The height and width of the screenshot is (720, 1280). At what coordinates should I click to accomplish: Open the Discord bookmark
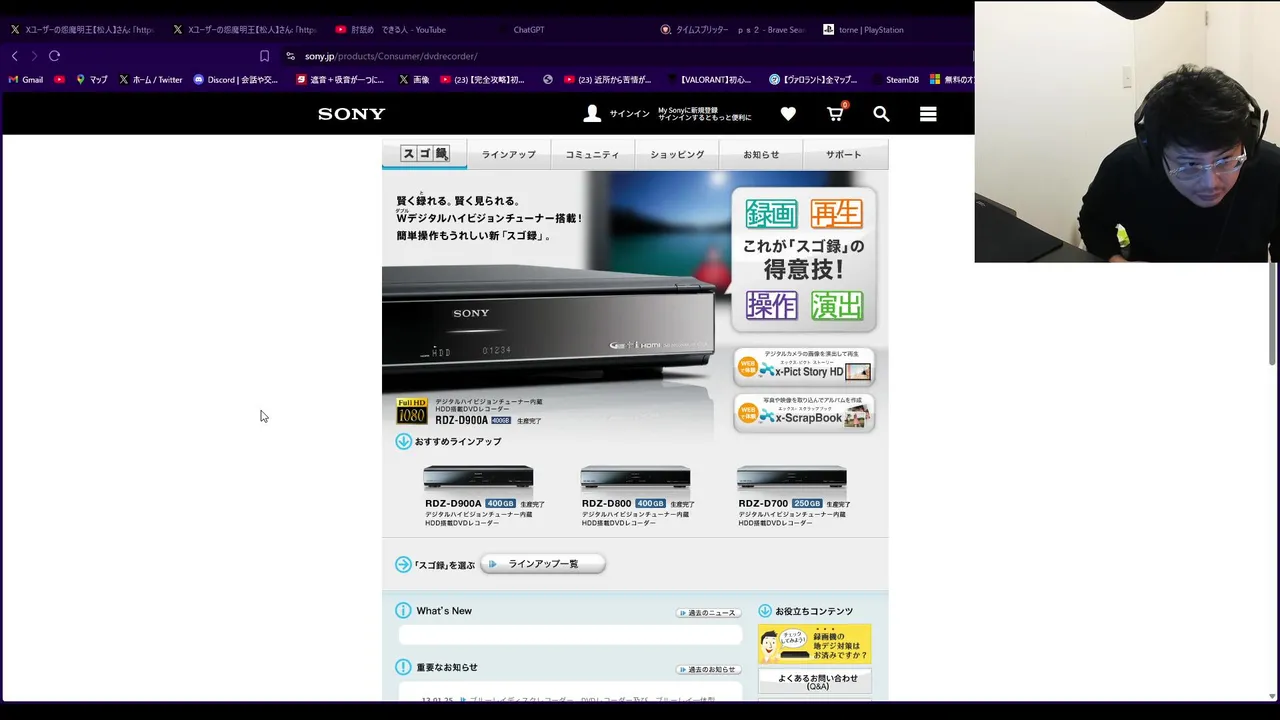click(x=236, y=80)
